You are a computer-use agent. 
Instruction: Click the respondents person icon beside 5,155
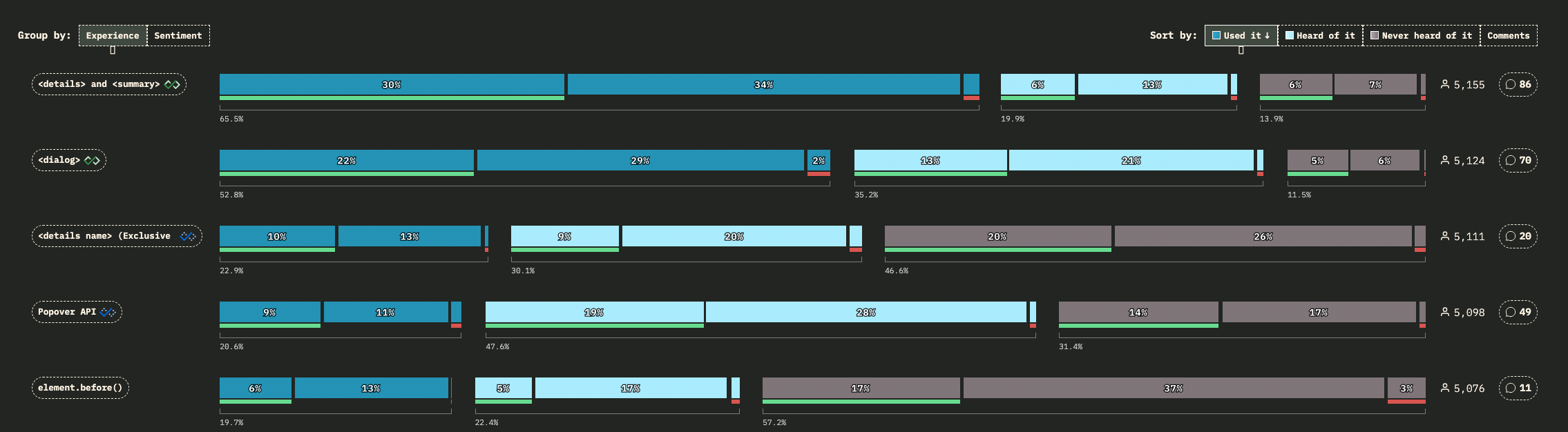pos(1444,84)
